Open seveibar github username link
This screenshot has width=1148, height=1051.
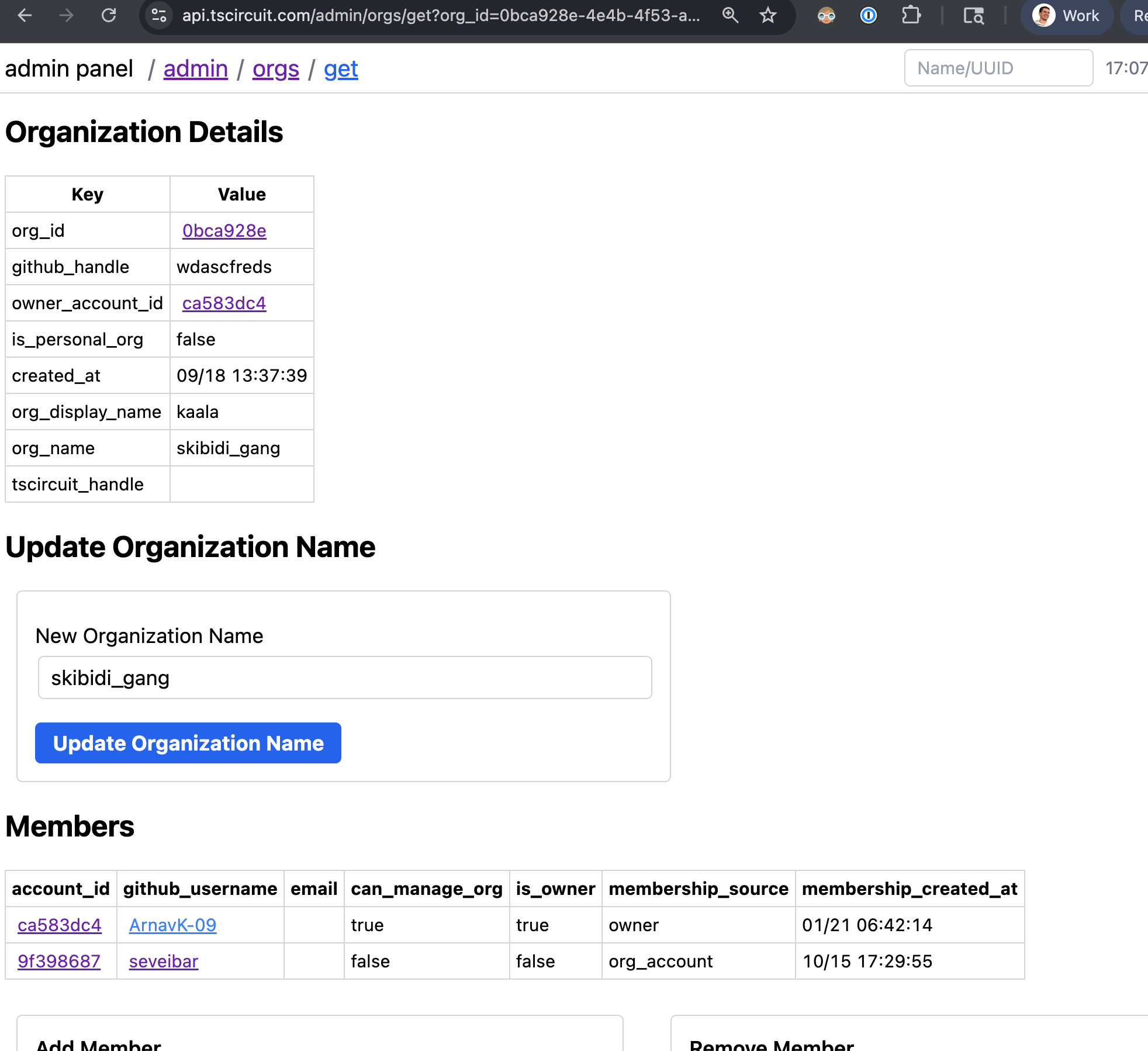click(164, 962)
